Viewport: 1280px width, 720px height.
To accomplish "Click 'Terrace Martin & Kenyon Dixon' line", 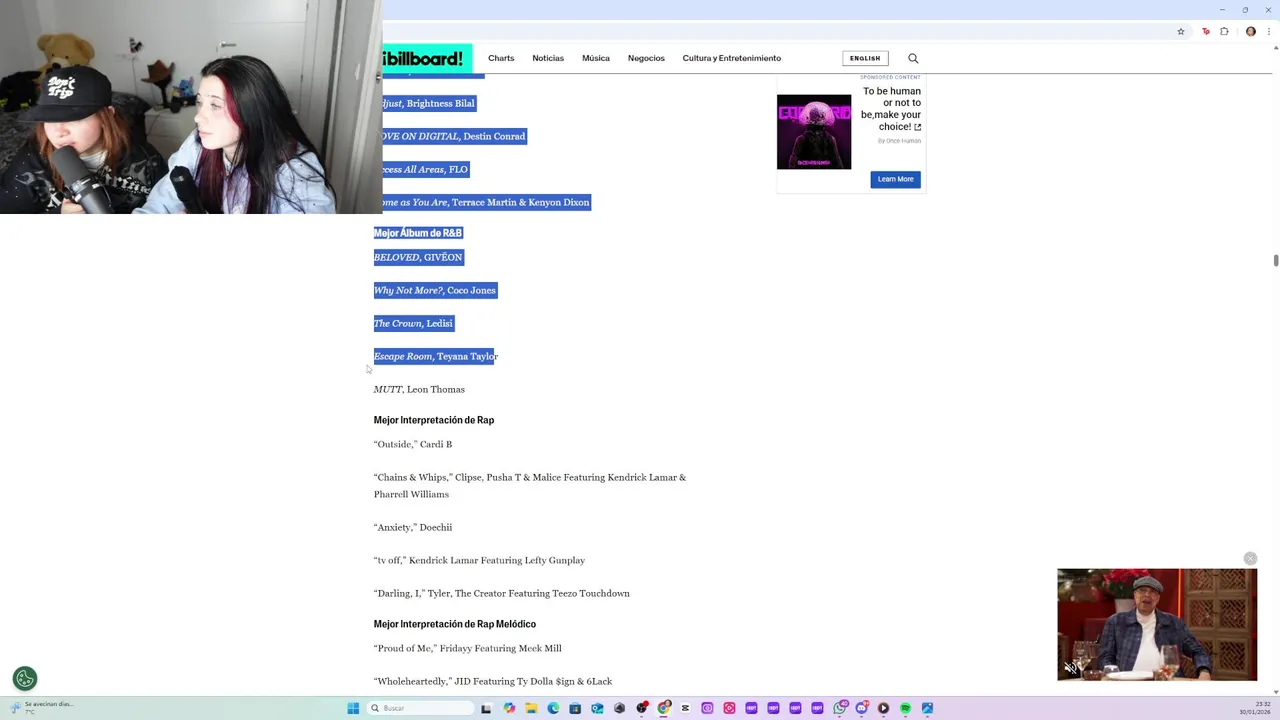I will (487, 202).
